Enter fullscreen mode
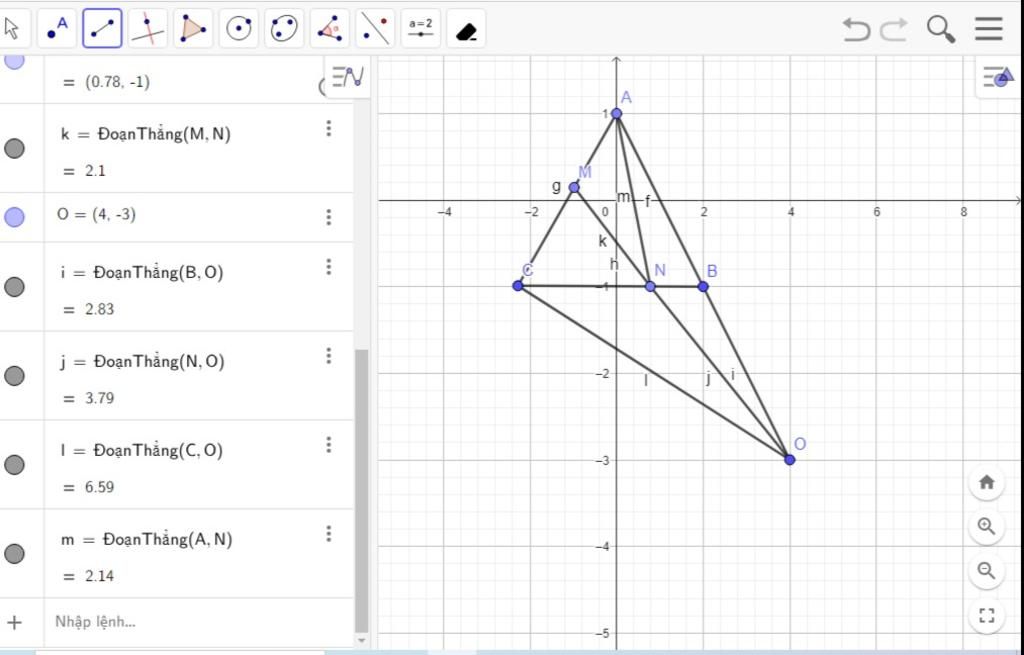Screen dimensions: 1024x655 point(986,615)
